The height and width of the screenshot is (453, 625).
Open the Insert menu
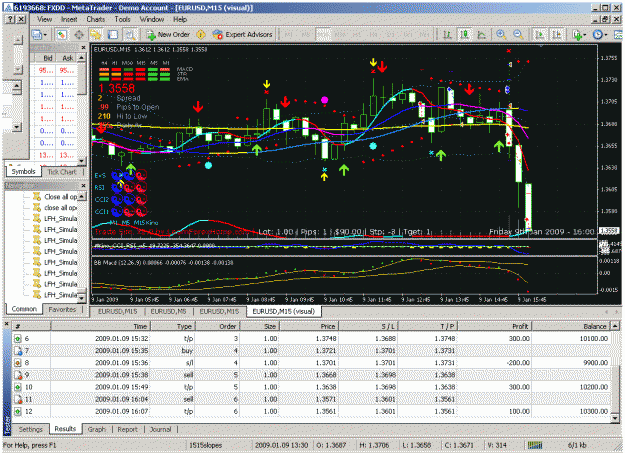point(69,19)
